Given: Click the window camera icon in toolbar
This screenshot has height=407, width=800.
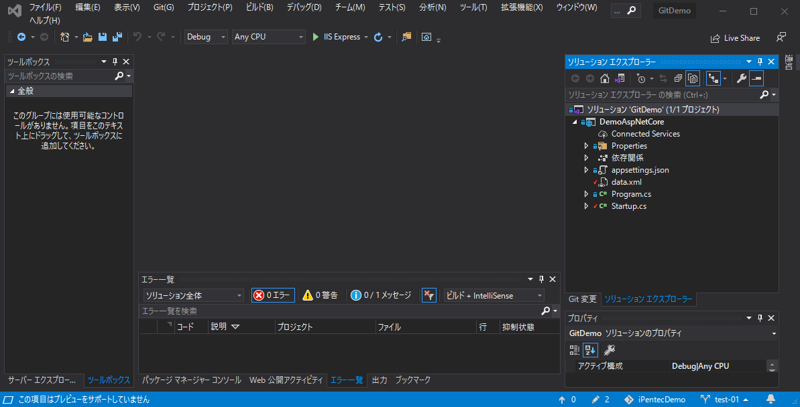Looking at the screenshot, I should click(x=427, y=37).
